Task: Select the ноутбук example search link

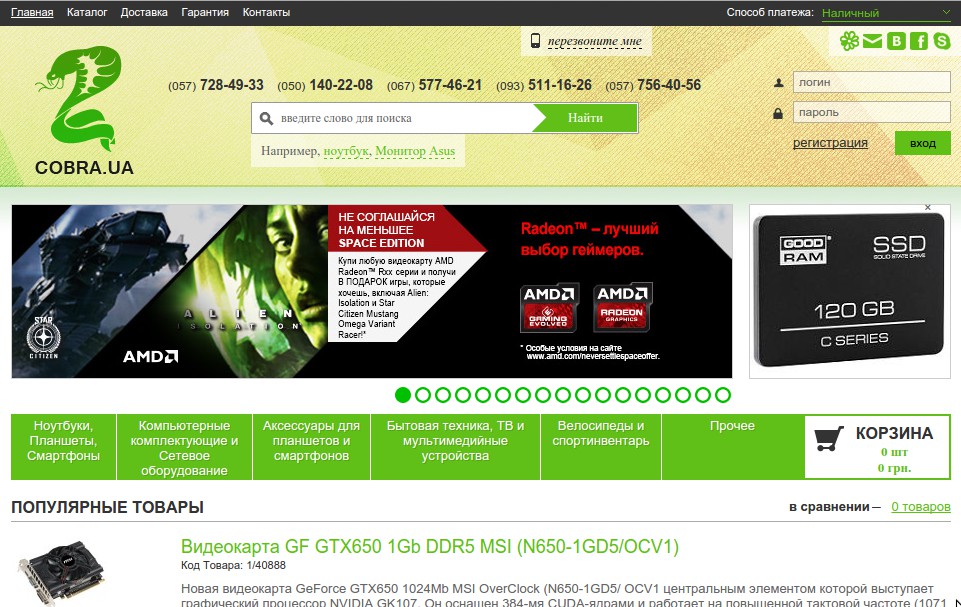Action: coord(346,151)
